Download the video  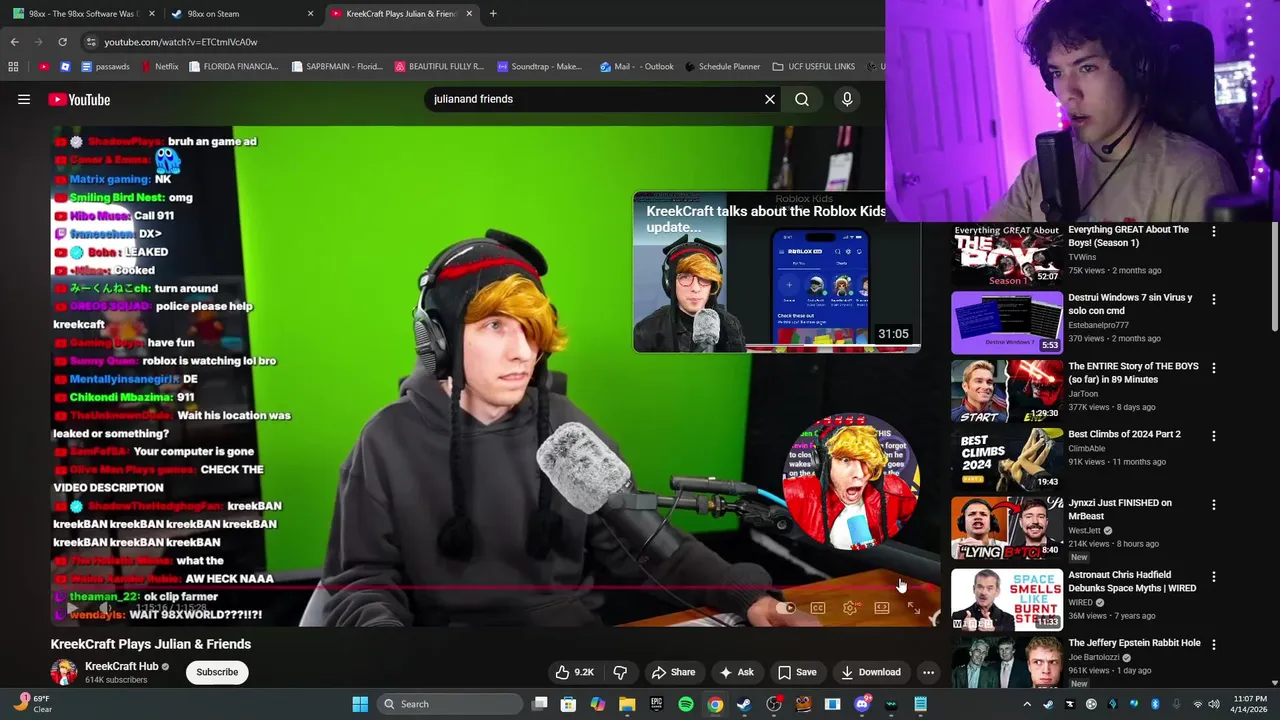pyautogui.click(x=870, y=672)
